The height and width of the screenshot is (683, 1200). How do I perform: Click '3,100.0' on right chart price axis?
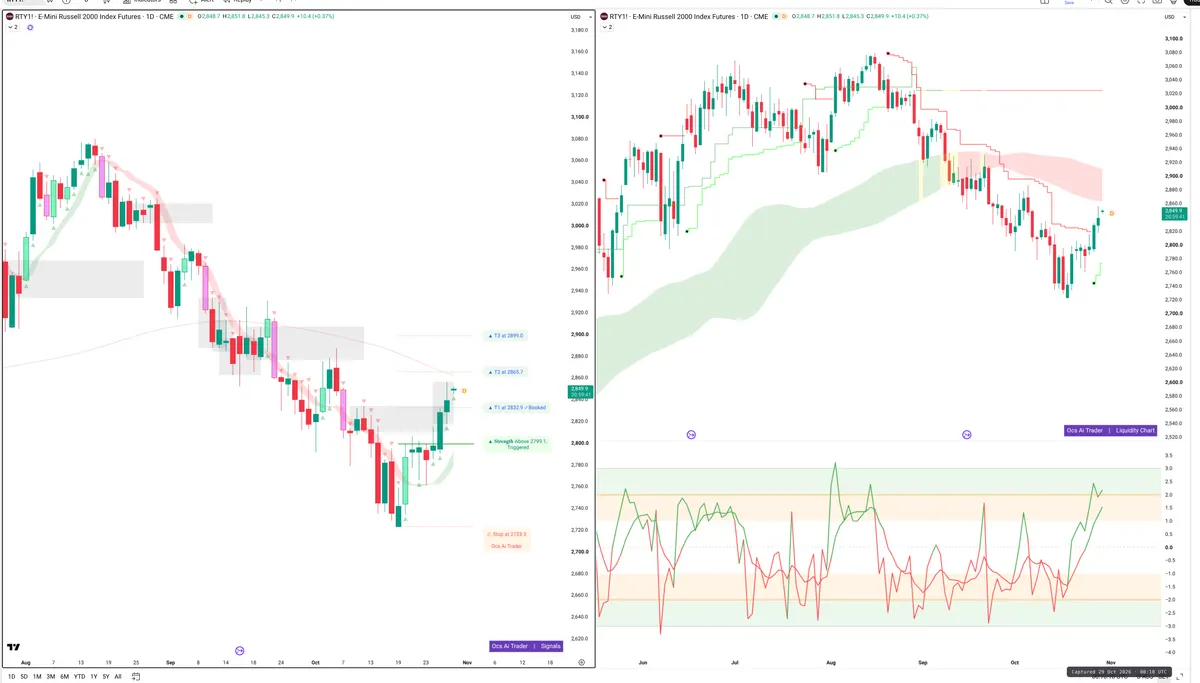click(1174, 39)
